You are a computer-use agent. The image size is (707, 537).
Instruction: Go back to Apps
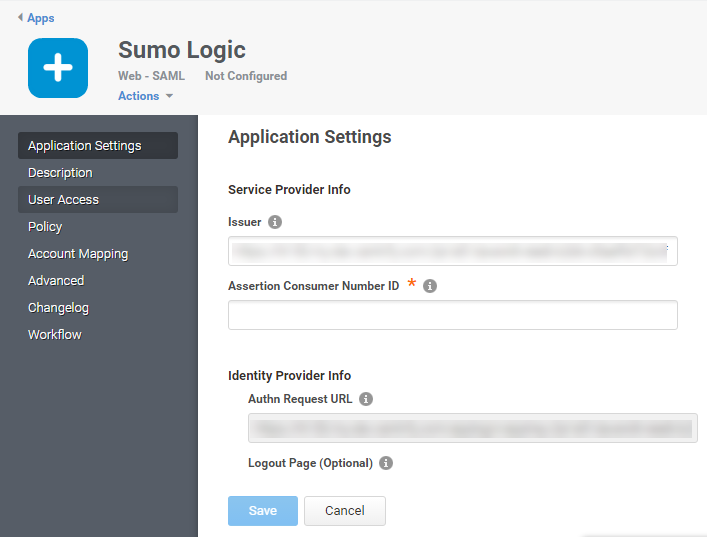36,18
